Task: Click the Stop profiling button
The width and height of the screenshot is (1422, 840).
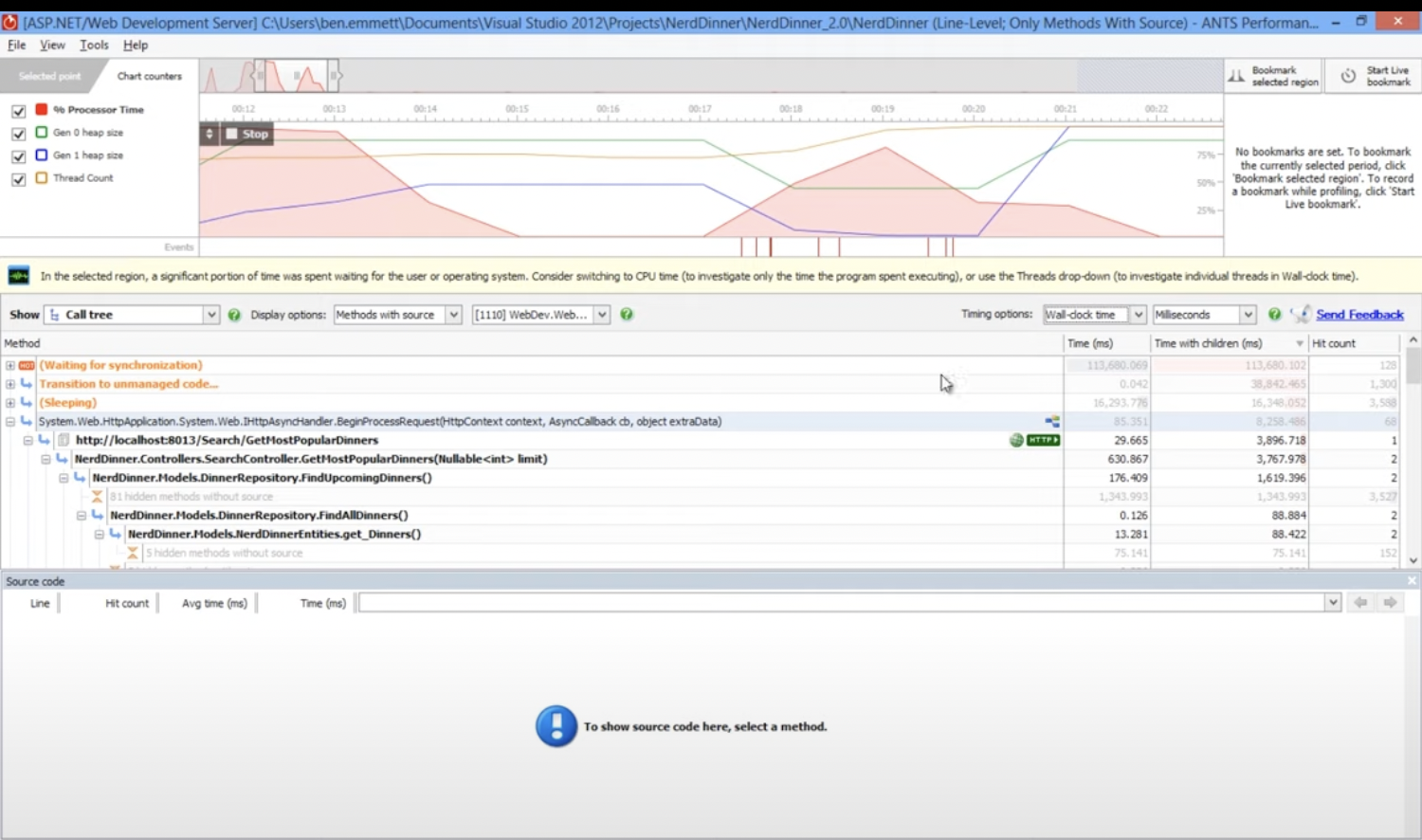Action: click(246, 134)
